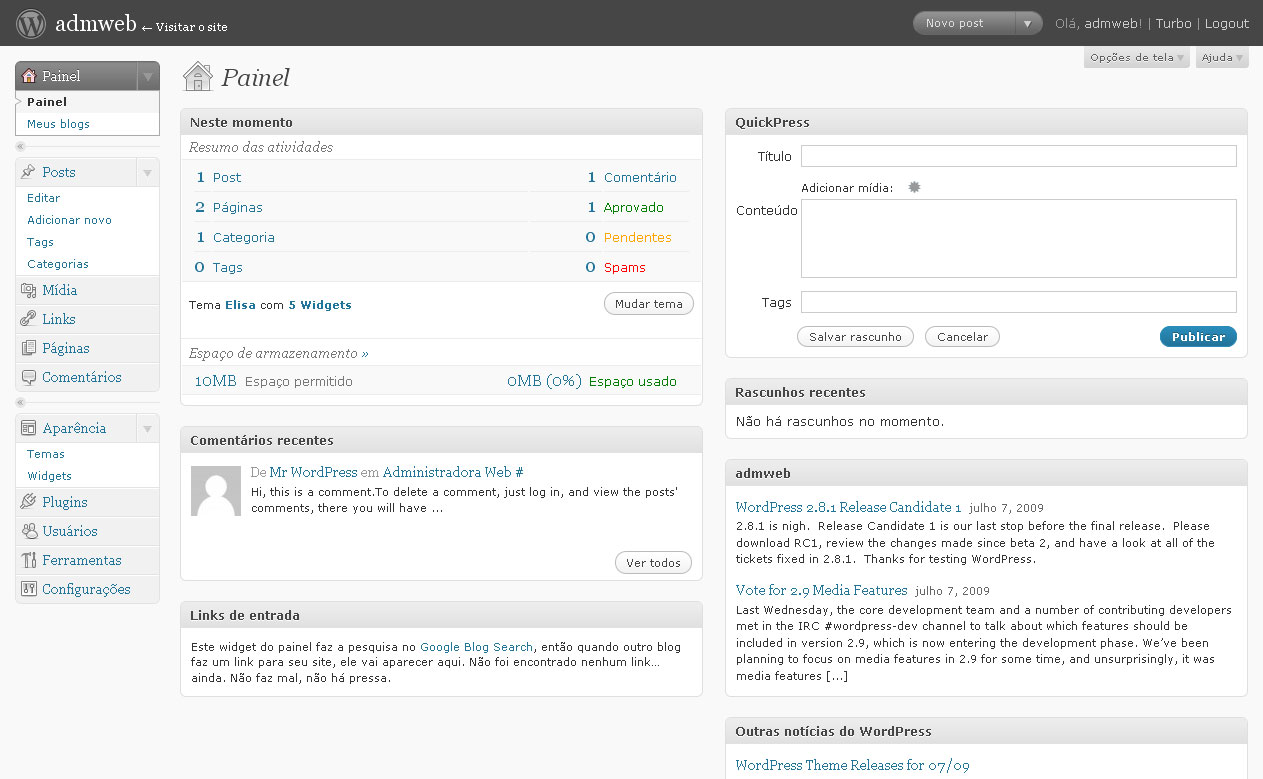
Task: Open Meus blogs submenu item
Action: click(x=58, y=124)
